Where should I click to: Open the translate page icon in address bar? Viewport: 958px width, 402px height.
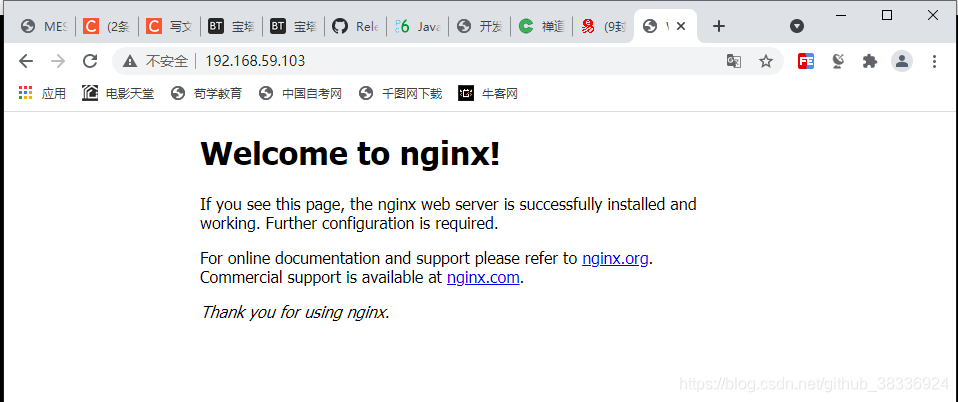734,61
